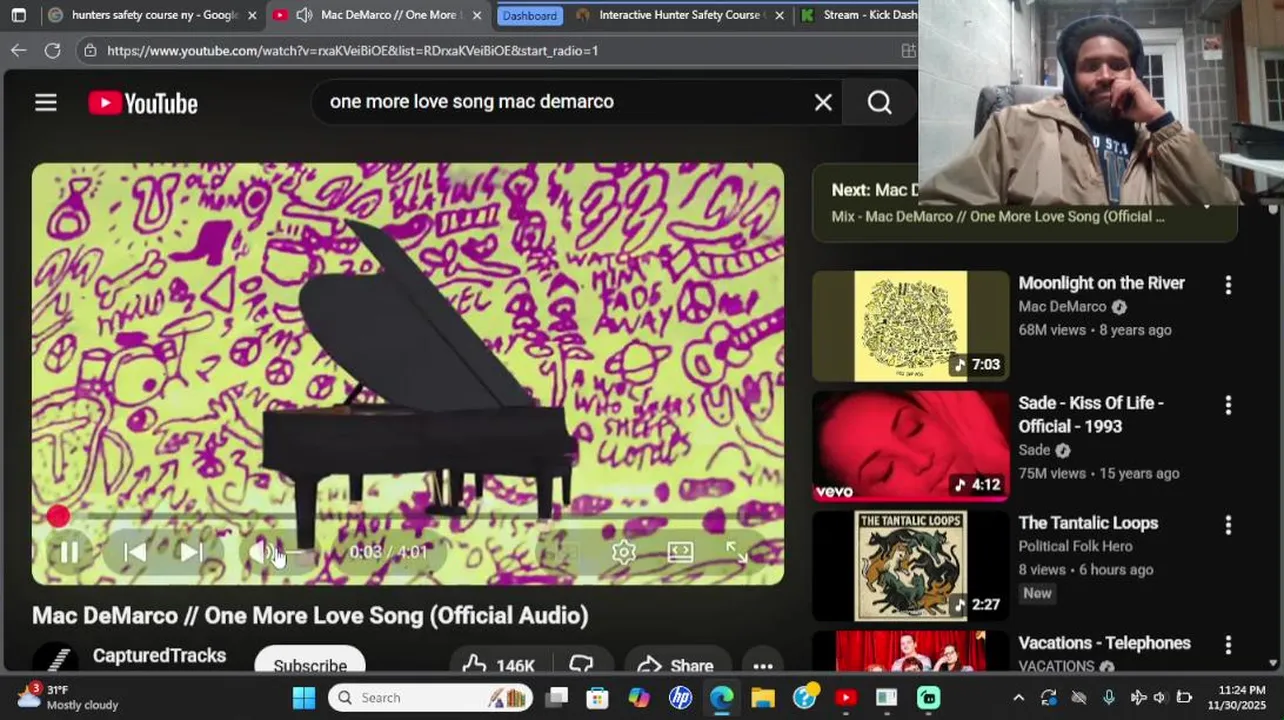This screenshot has width=1284, height=720.
Task: Play The Tantalic Loops thumbnail
Action: pos(910,566)
